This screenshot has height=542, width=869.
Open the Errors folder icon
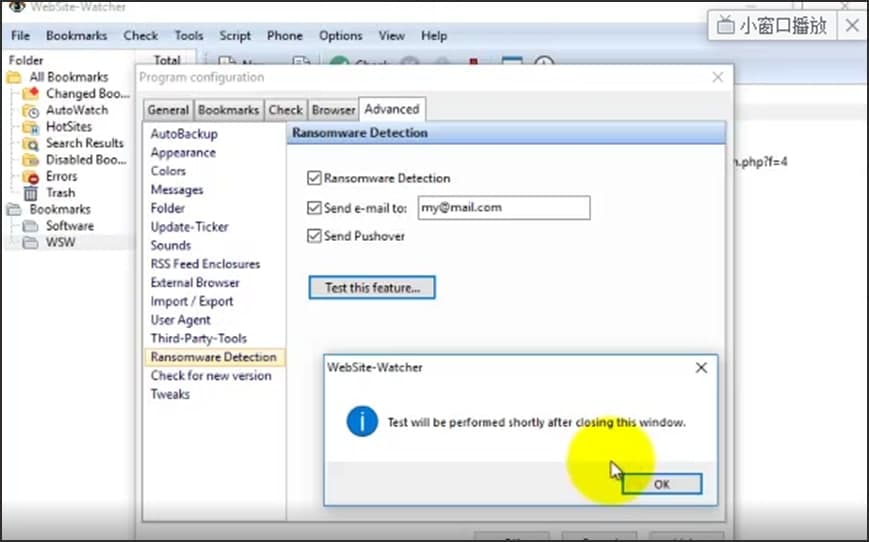tap(30, 177)
